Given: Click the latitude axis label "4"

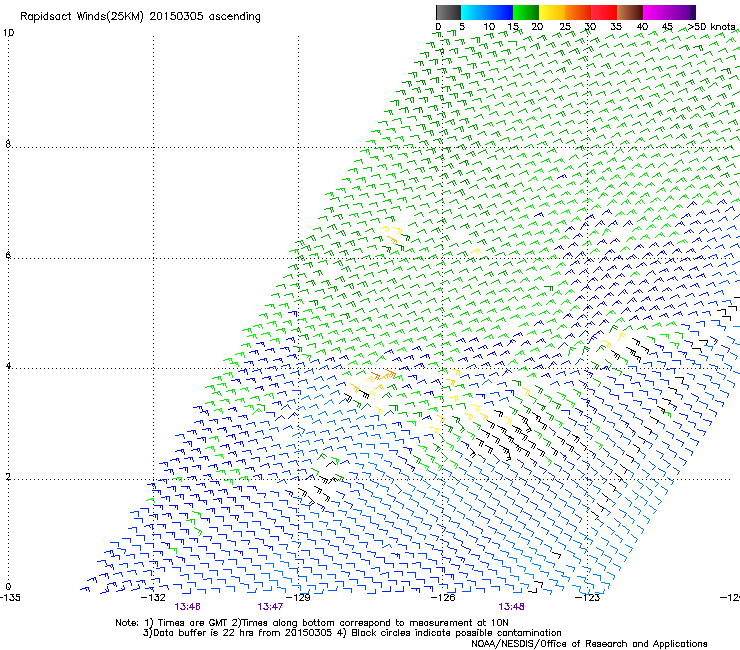Looking at the screenshot, I should 8,366.
